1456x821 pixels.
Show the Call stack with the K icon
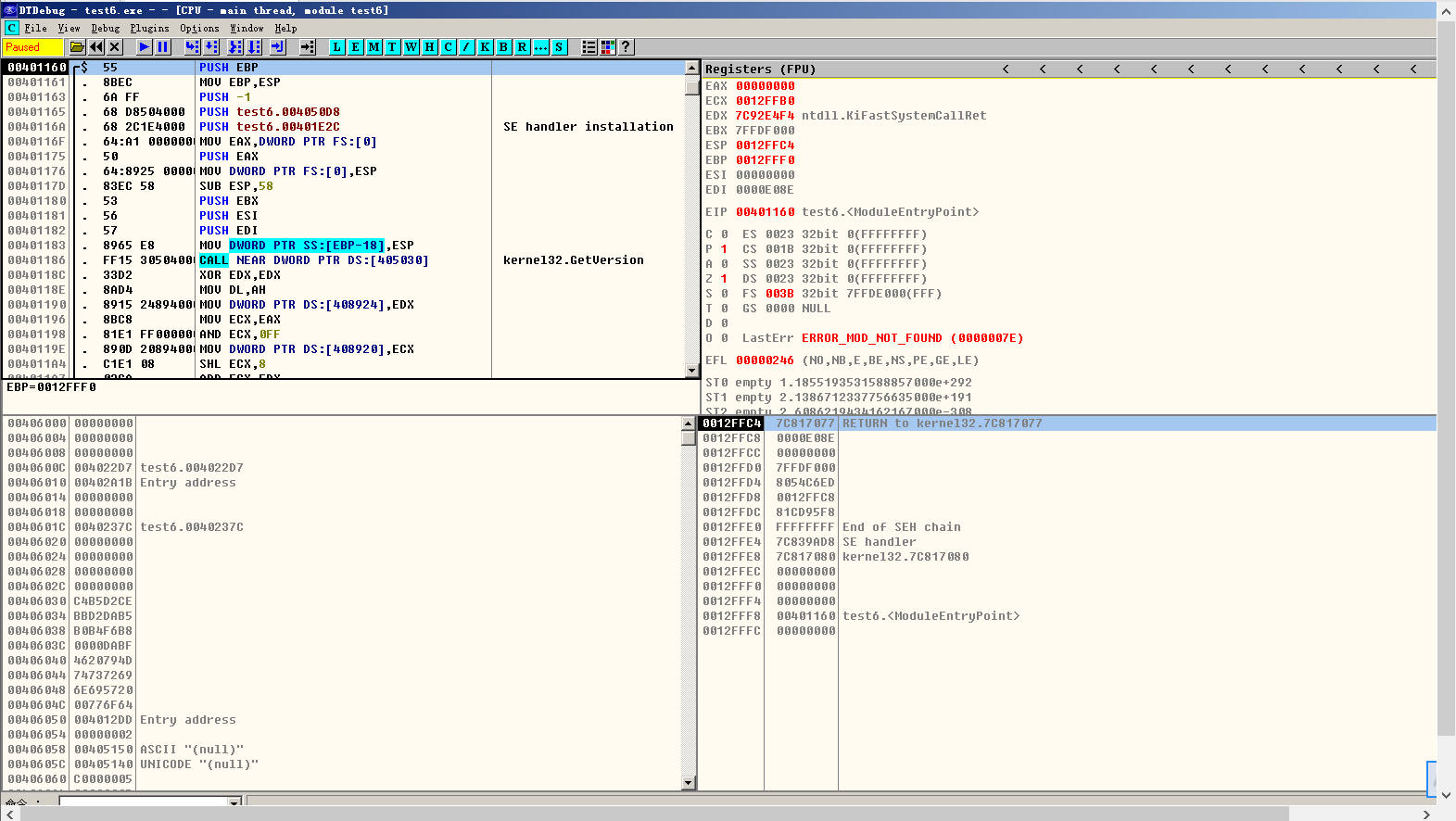click(486, 47)
